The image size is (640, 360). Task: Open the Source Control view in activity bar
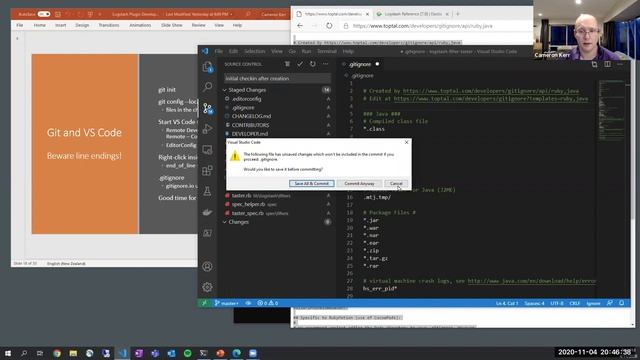pyautogui.click(x=207, y=108)
